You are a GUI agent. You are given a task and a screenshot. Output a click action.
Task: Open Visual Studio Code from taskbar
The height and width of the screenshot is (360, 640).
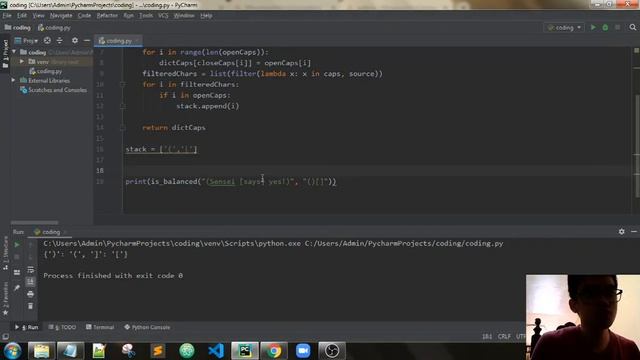pos(216,351)
